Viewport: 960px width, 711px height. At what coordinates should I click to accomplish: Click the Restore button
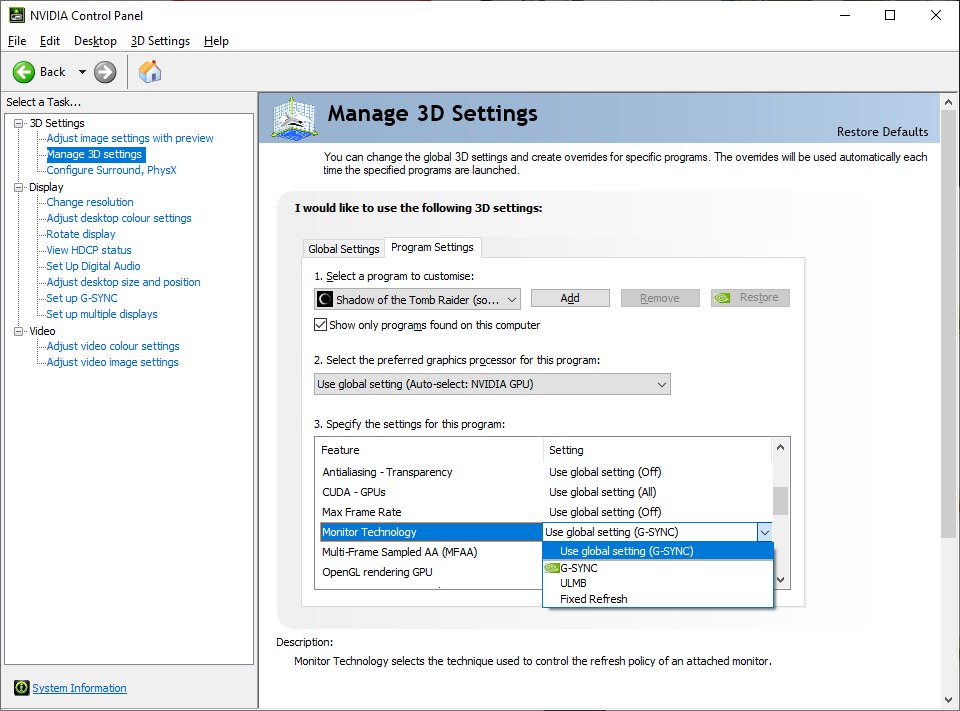click(x=750, y=298)
